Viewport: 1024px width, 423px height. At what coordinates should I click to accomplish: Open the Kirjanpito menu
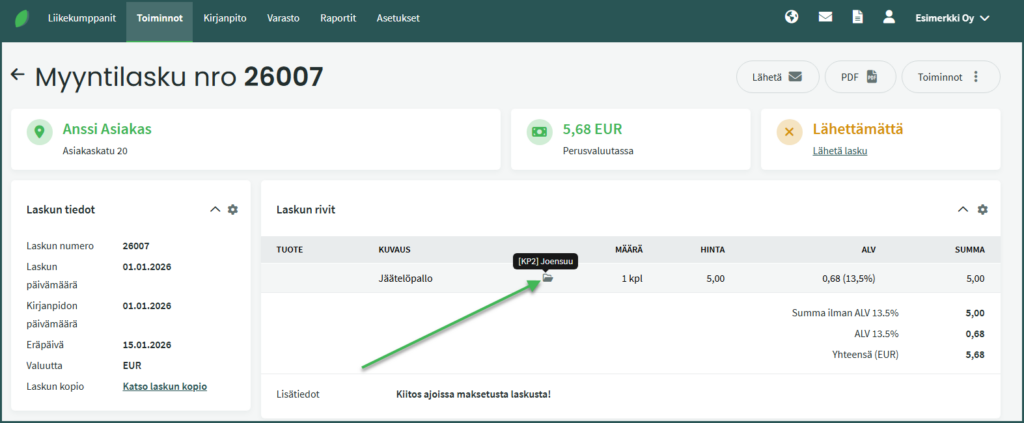(x=225, y=18)
